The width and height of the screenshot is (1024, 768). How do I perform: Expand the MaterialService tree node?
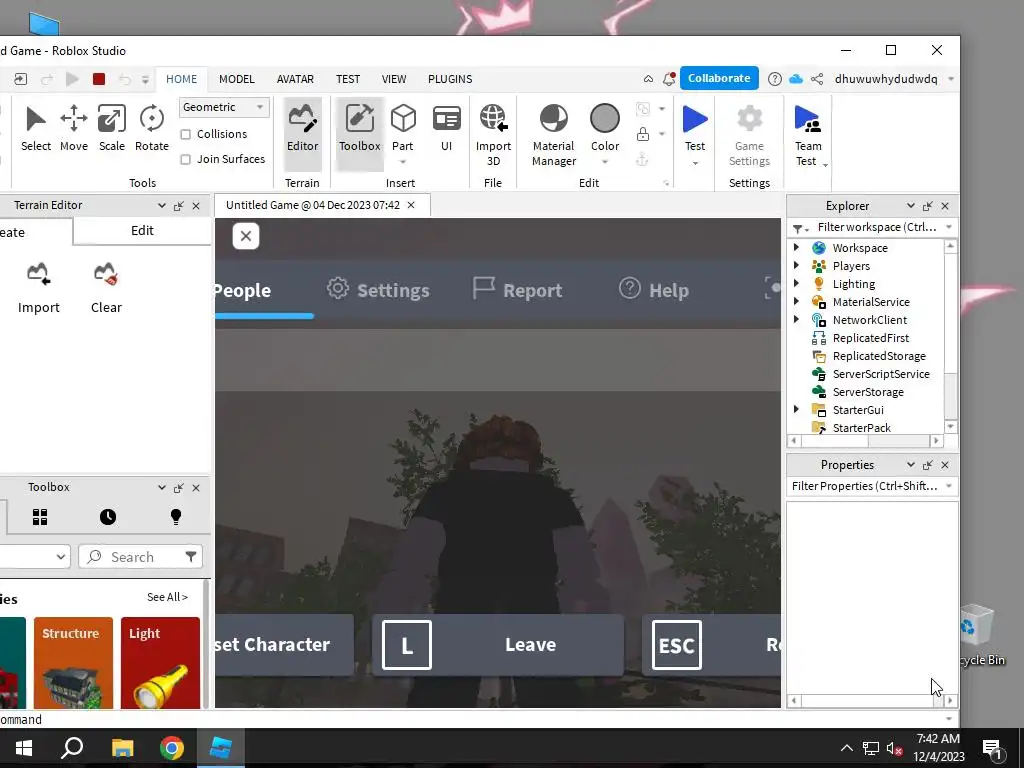click(796, 301)
